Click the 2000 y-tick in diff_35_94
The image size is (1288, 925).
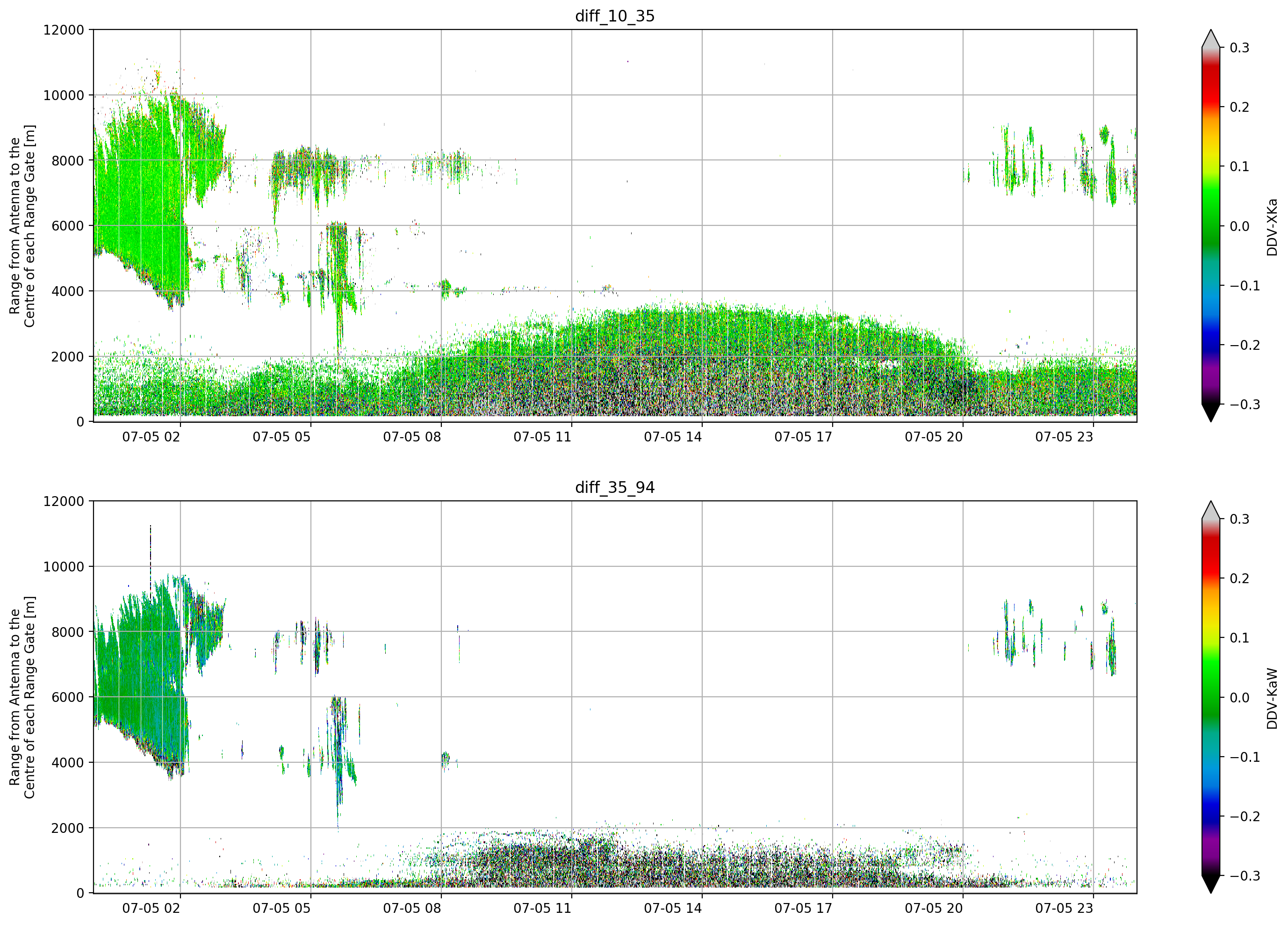pos(68,828)
